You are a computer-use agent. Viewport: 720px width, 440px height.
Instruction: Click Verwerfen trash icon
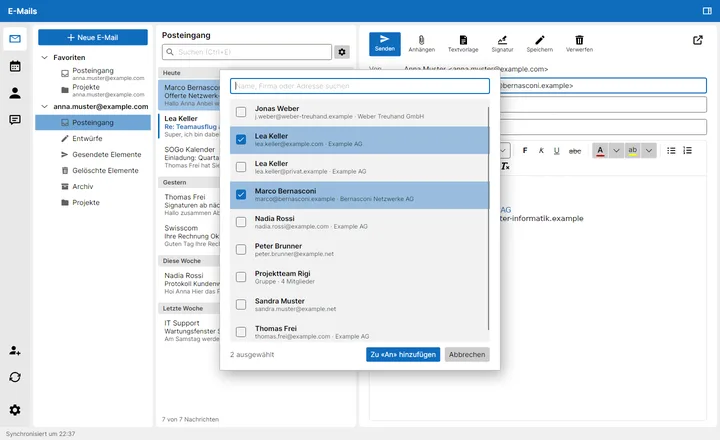tap(579, 44)
